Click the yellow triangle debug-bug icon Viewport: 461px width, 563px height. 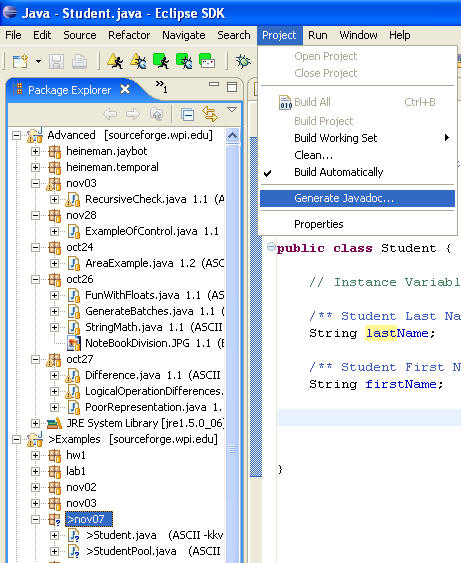point(138,61)
